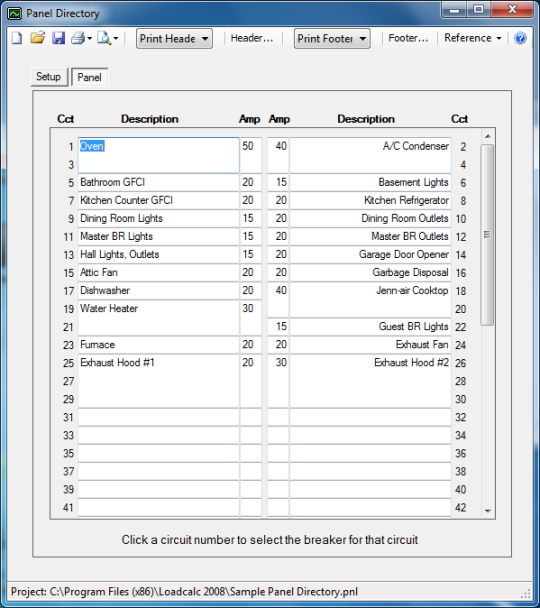540x608 pixels.
Task: Click the A/C Condenser description field
Action: click(x=370, y=155)
